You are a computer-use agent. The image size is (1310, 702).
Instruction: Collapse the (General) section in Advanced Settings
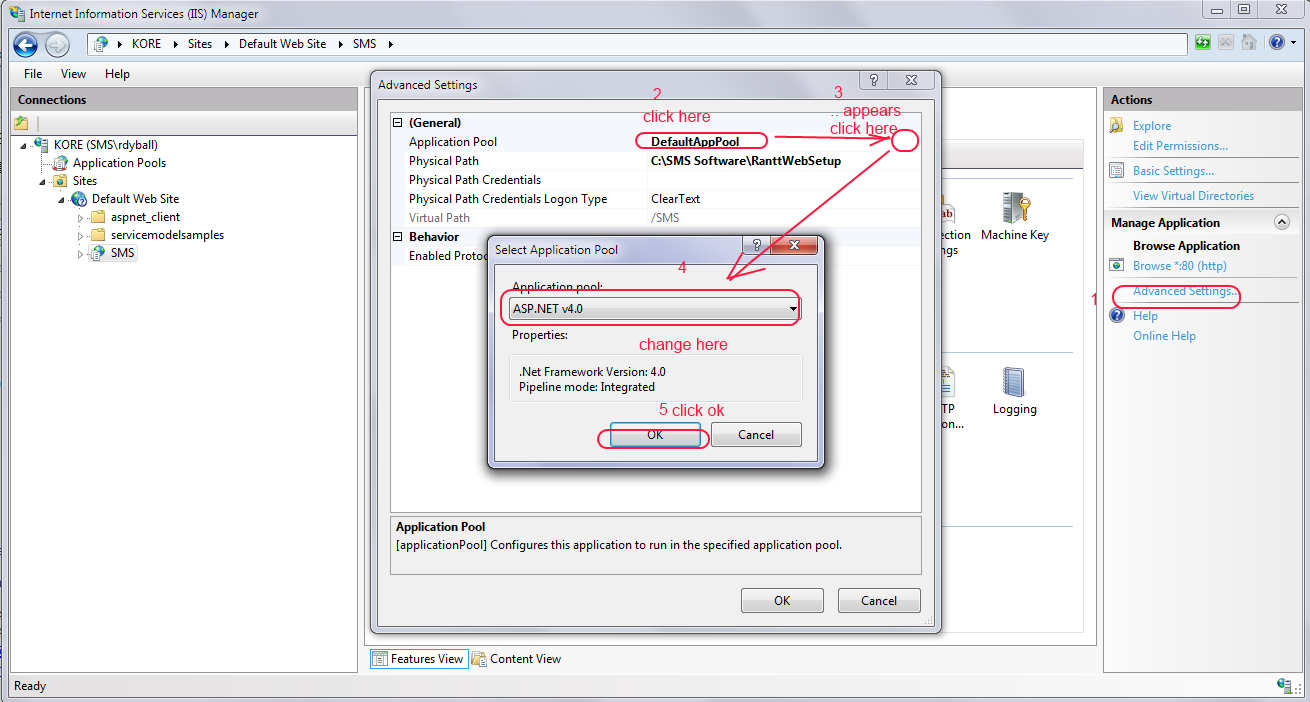[397, 123]
